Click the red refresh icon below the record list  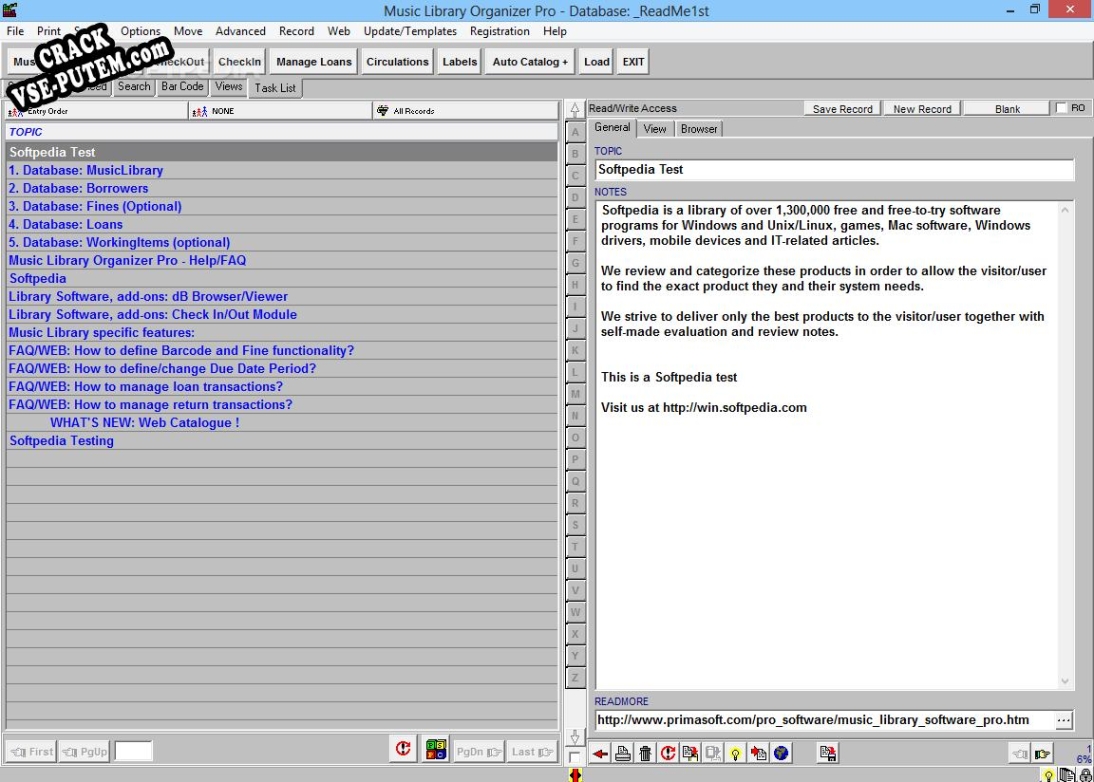pos(403,750)
